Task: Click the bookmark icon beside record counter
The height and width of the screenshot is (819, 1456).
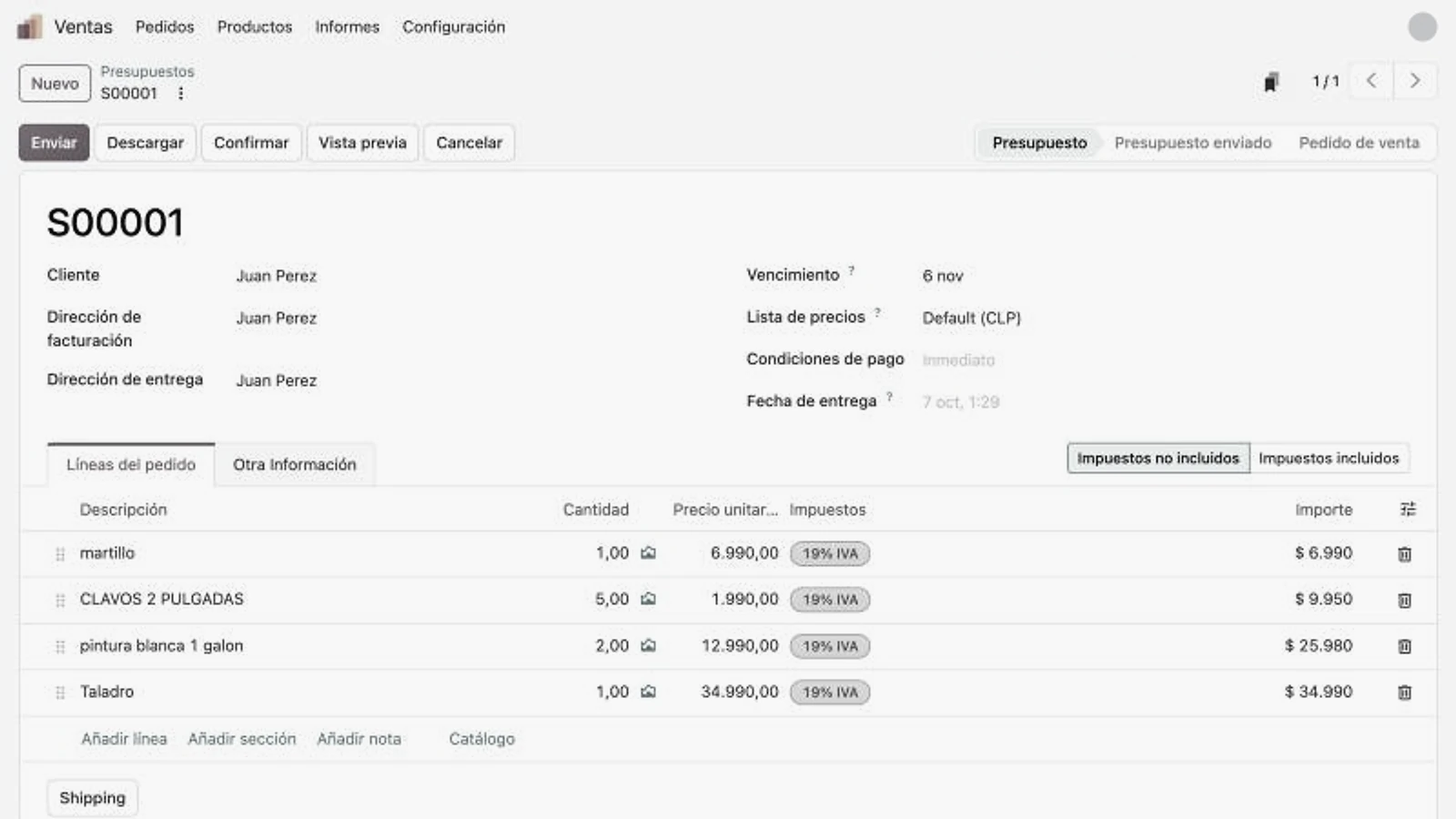Action: (x=1271, y=82)
